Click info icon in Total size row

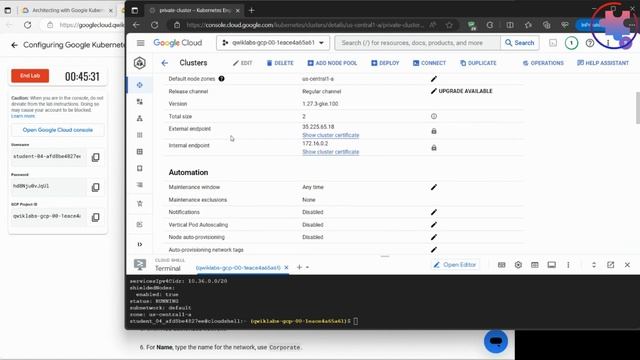click(433, 116)
